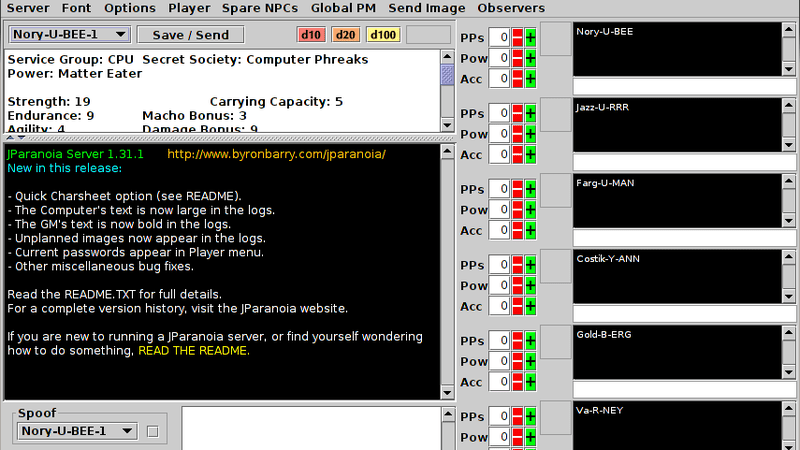The height and width of the screenshot is (450, 800).
Task: Open the Nory-U-BEE-1 character dropdown at top
Action: 69,34
